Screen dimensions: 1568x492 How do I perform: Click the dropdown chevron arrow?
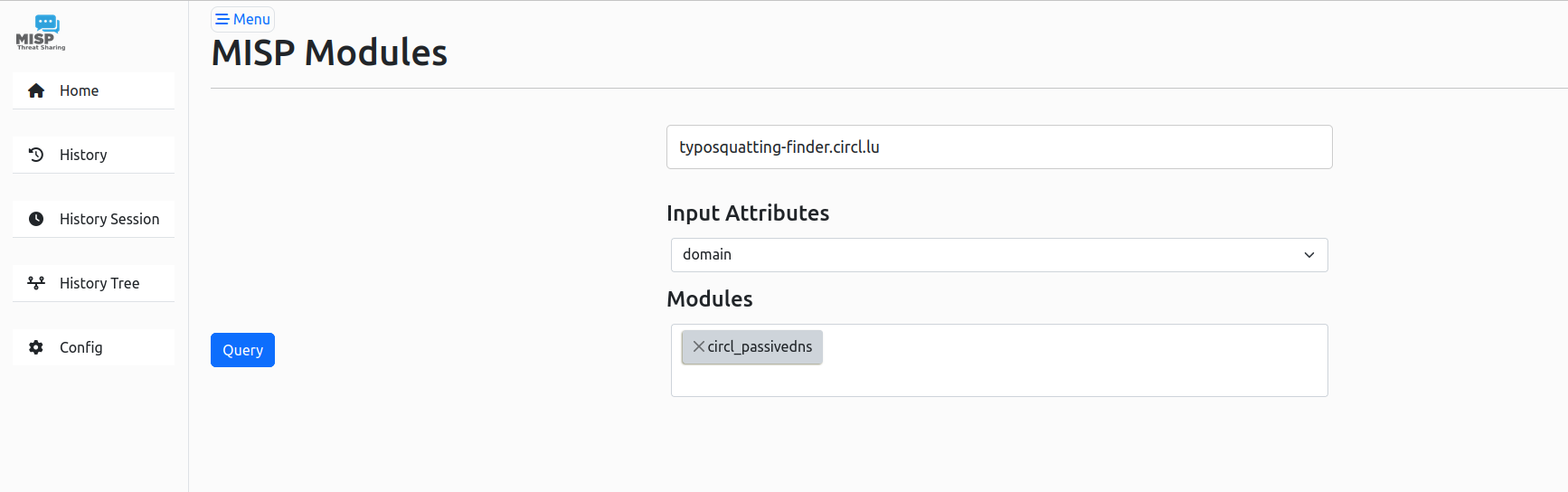1308,255
